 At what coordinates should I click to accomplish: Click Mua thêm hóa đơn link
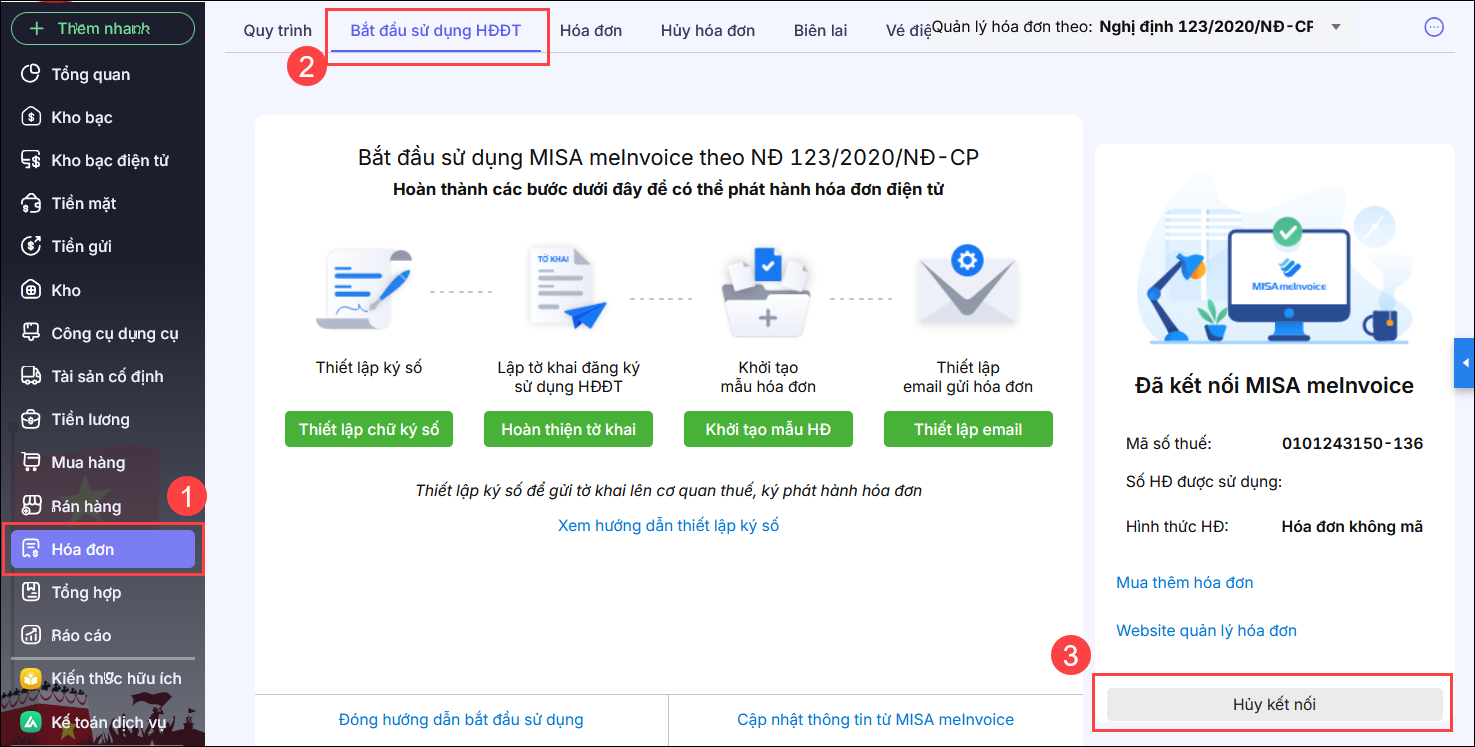pyautogui.click(x=1185, y=582)
